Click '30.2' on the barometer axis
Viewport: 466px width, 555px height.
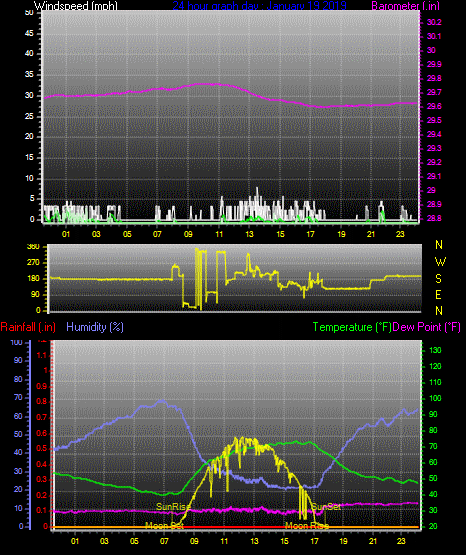(x=434, y=22)
